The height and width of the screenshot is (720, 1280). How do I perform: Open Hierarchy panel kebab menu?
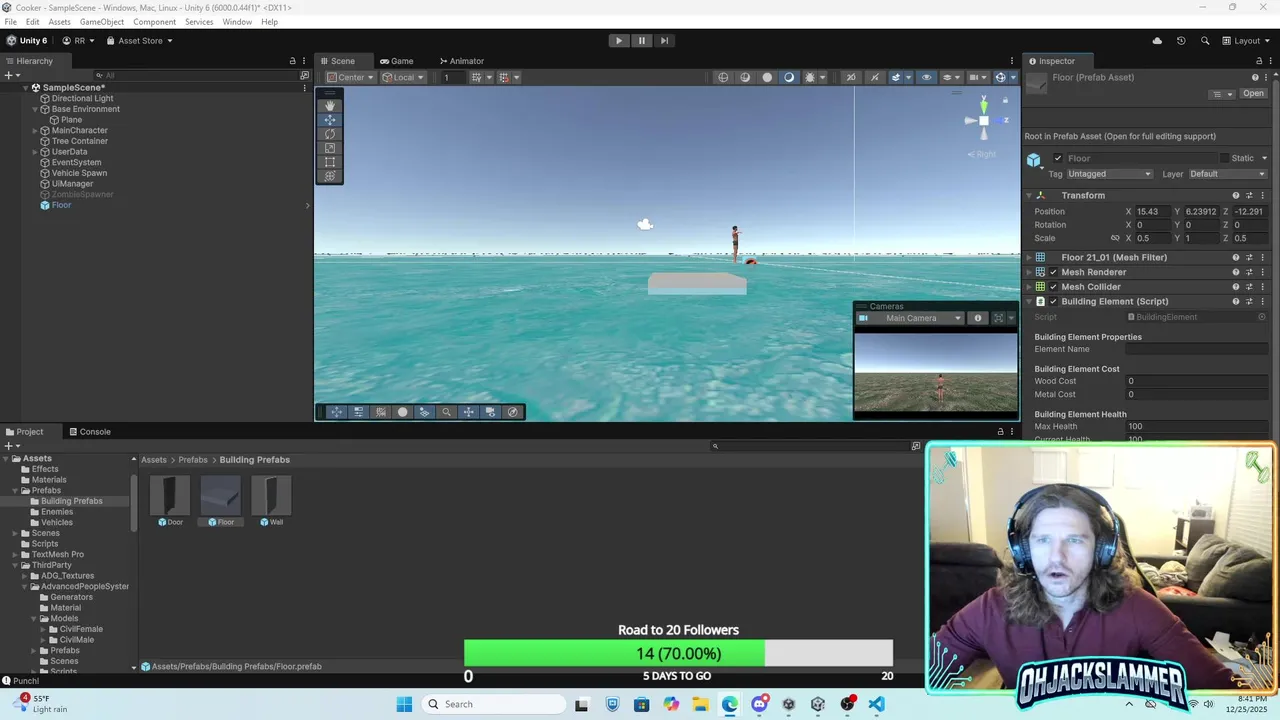click(x=305, y=61)
